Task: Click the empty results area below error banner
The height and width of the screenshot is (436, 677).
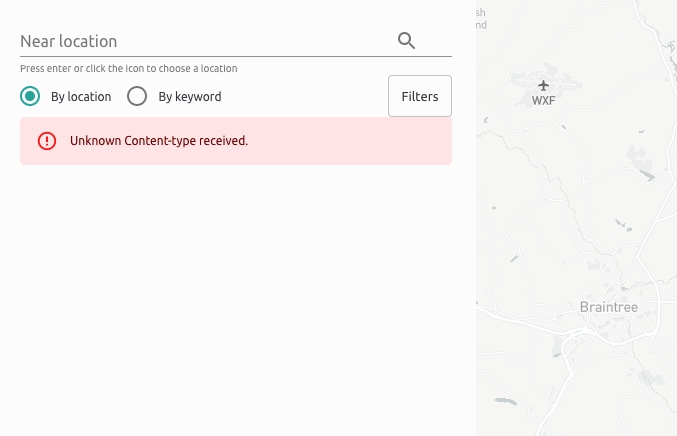Action: point(236,298)
